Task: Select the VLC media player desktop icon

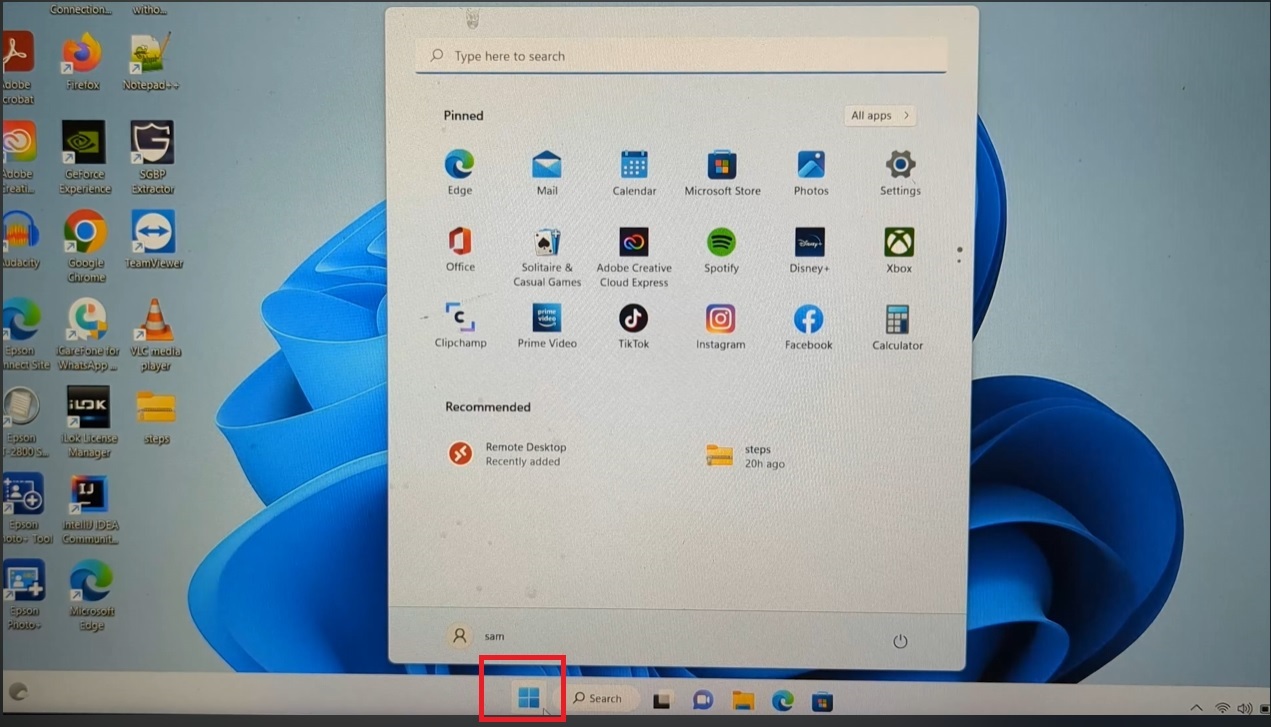Action: click(155, 334)
